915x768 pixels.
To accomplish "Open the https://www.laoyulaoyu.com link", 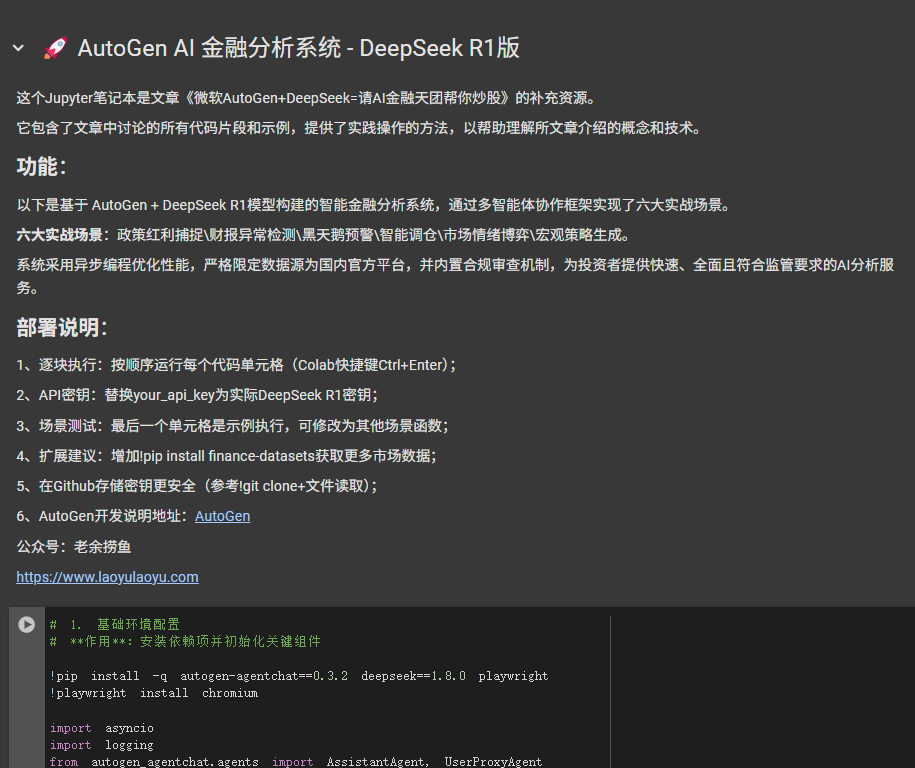I will [x=107, y=577].
